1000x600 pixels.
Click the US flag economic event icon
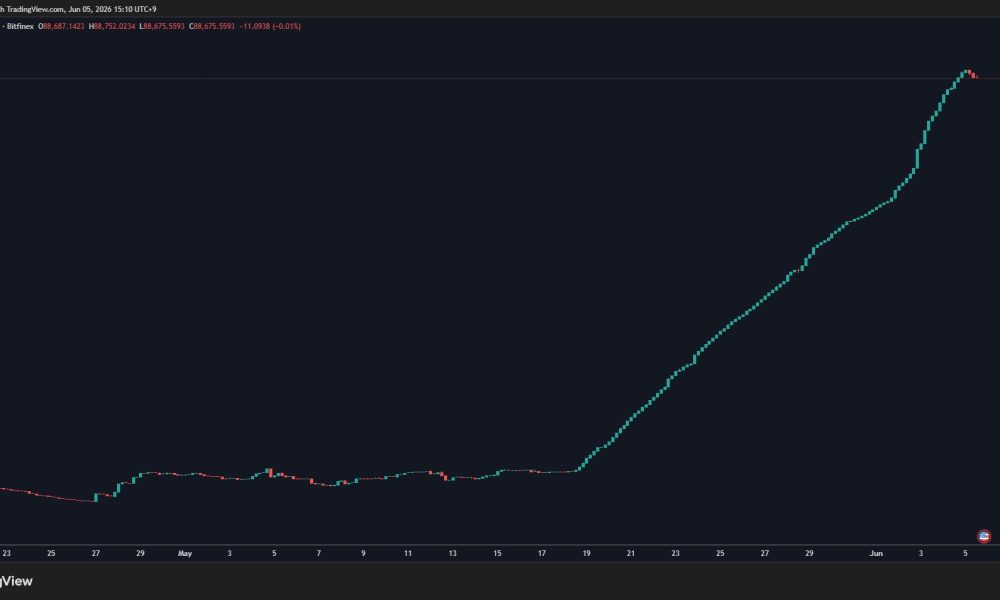point(983,536)
